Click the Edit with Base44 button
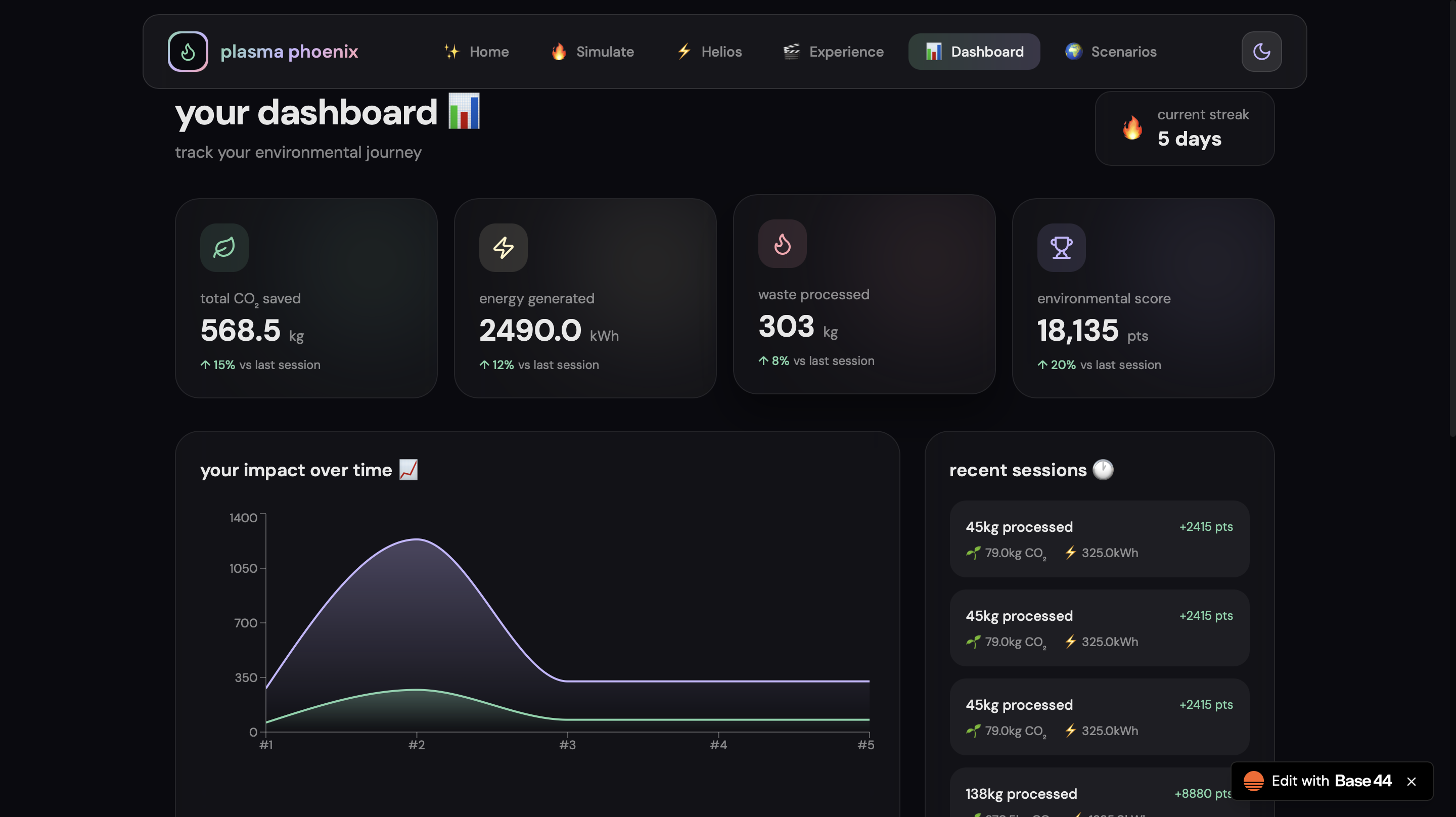The height and width of the screenshot is (817, 1456). (1331, 781)
